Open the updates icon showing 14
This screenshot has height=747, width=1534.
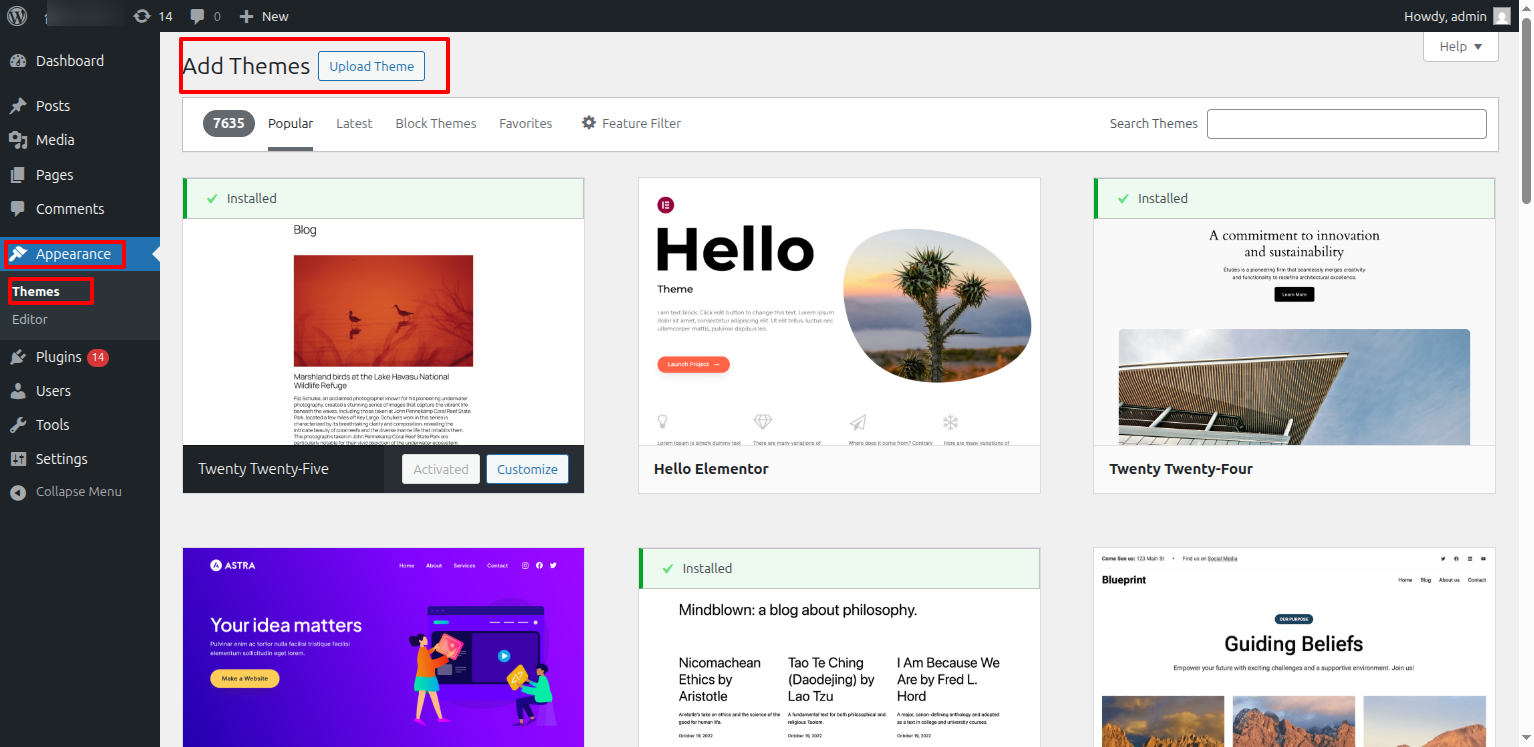pyautogui.click(x=142, y=16)
